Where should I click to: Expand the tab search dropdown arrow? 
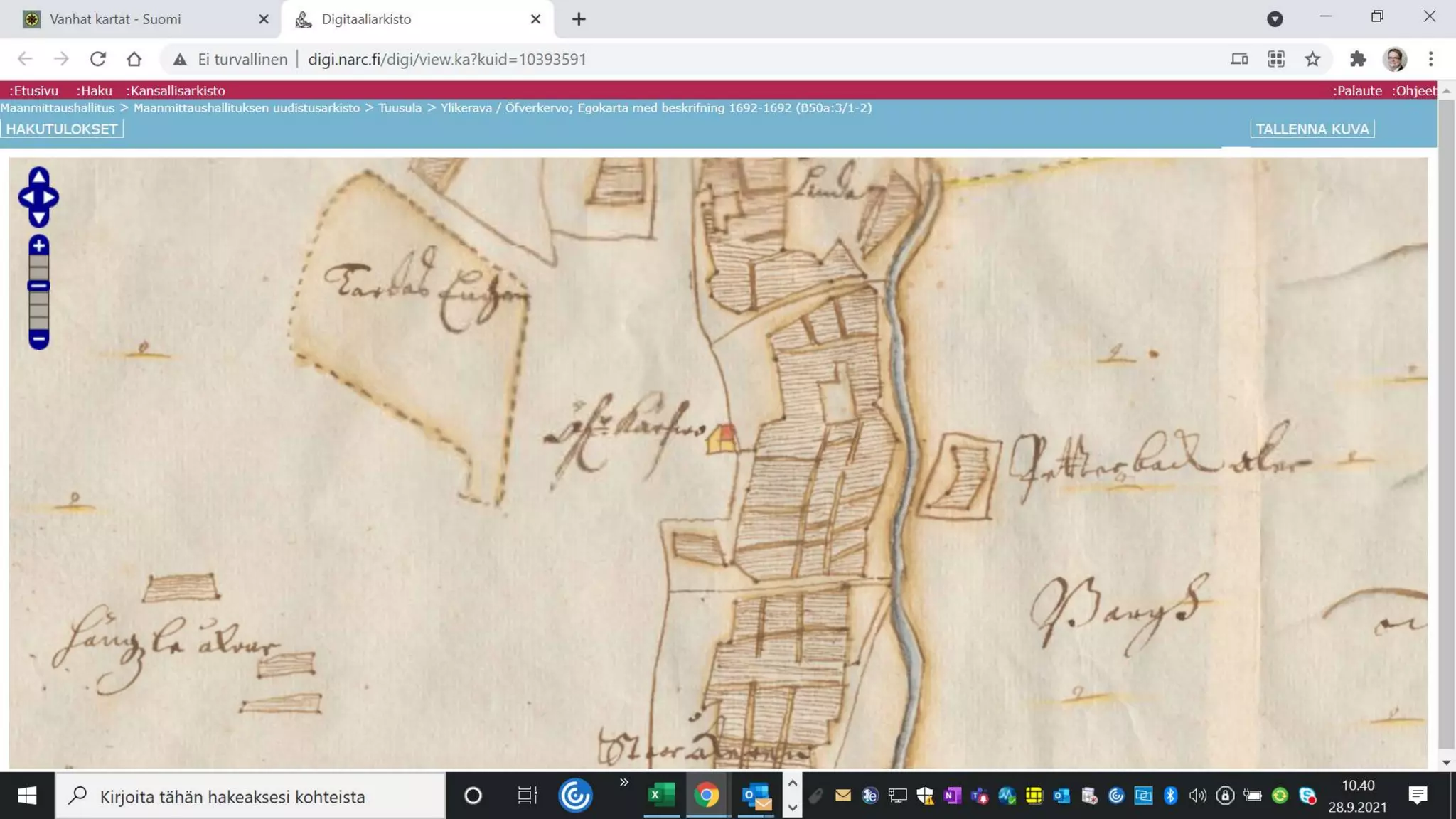click(x=1275, y=19)
